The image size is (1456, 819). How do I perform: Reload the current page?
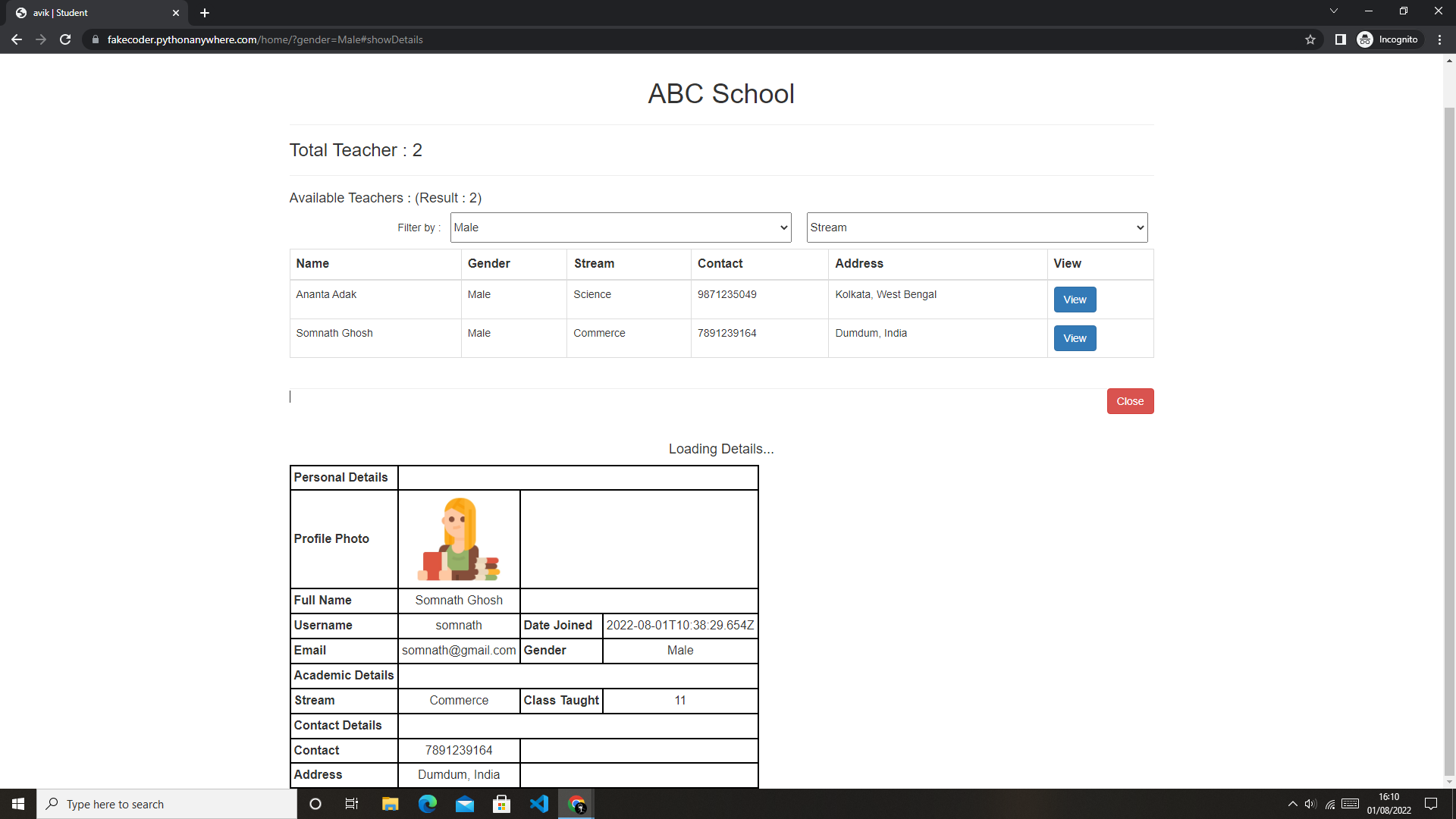65,39
